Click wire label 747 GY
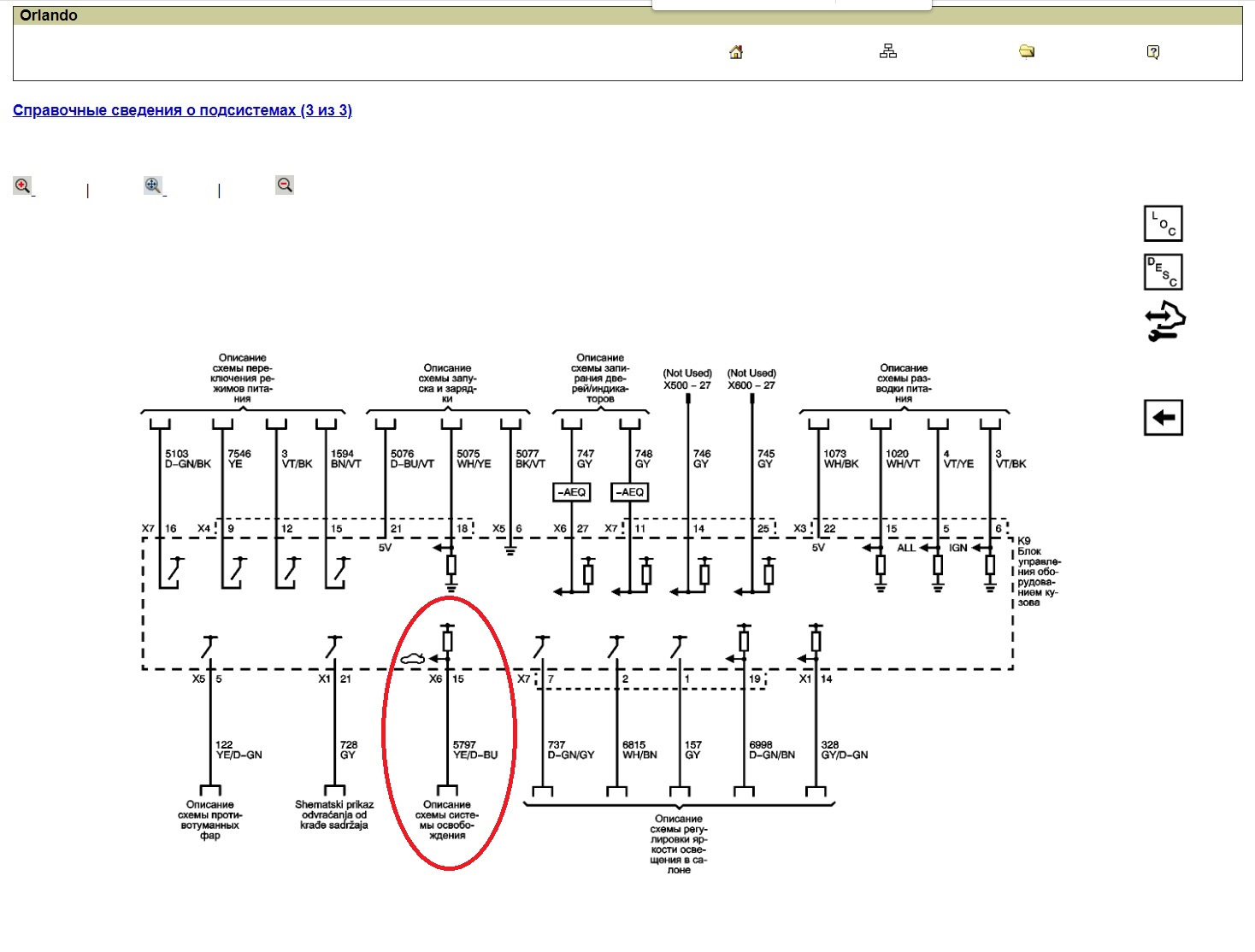Image resolution: width=1255 pixels, height=952 pixels. (x=586, y=459)
